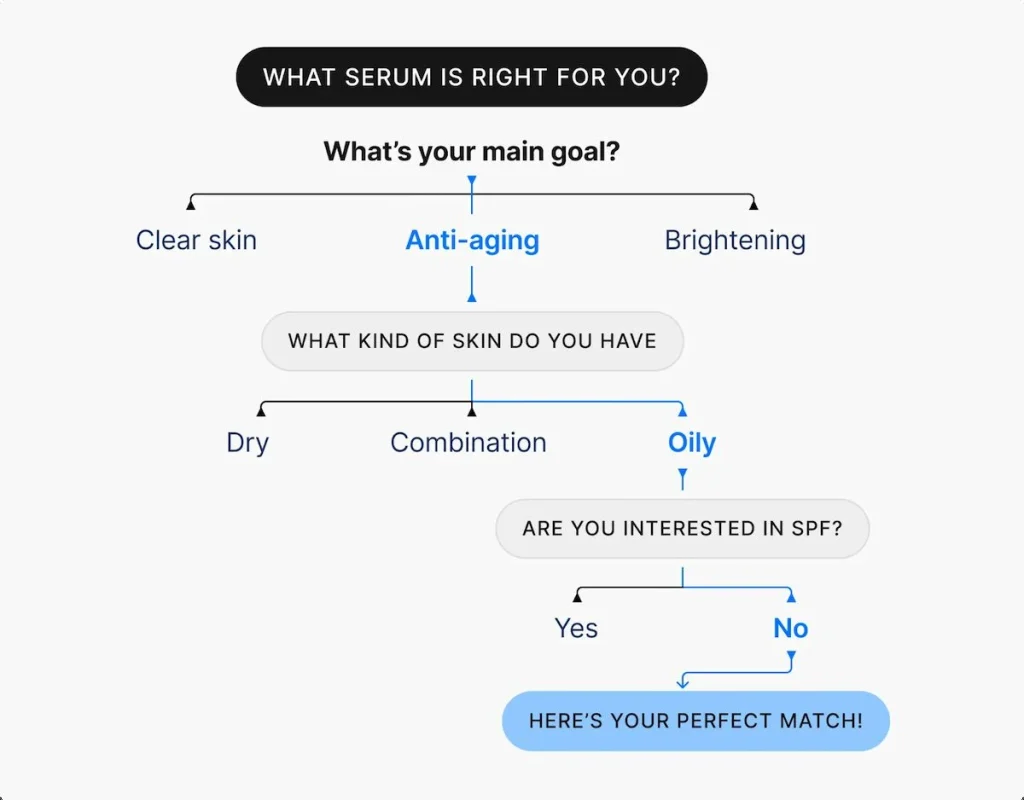This screenshot has width=1024, height=800.
Task: Click the black arrow above Dry
Action: point(262,409)
